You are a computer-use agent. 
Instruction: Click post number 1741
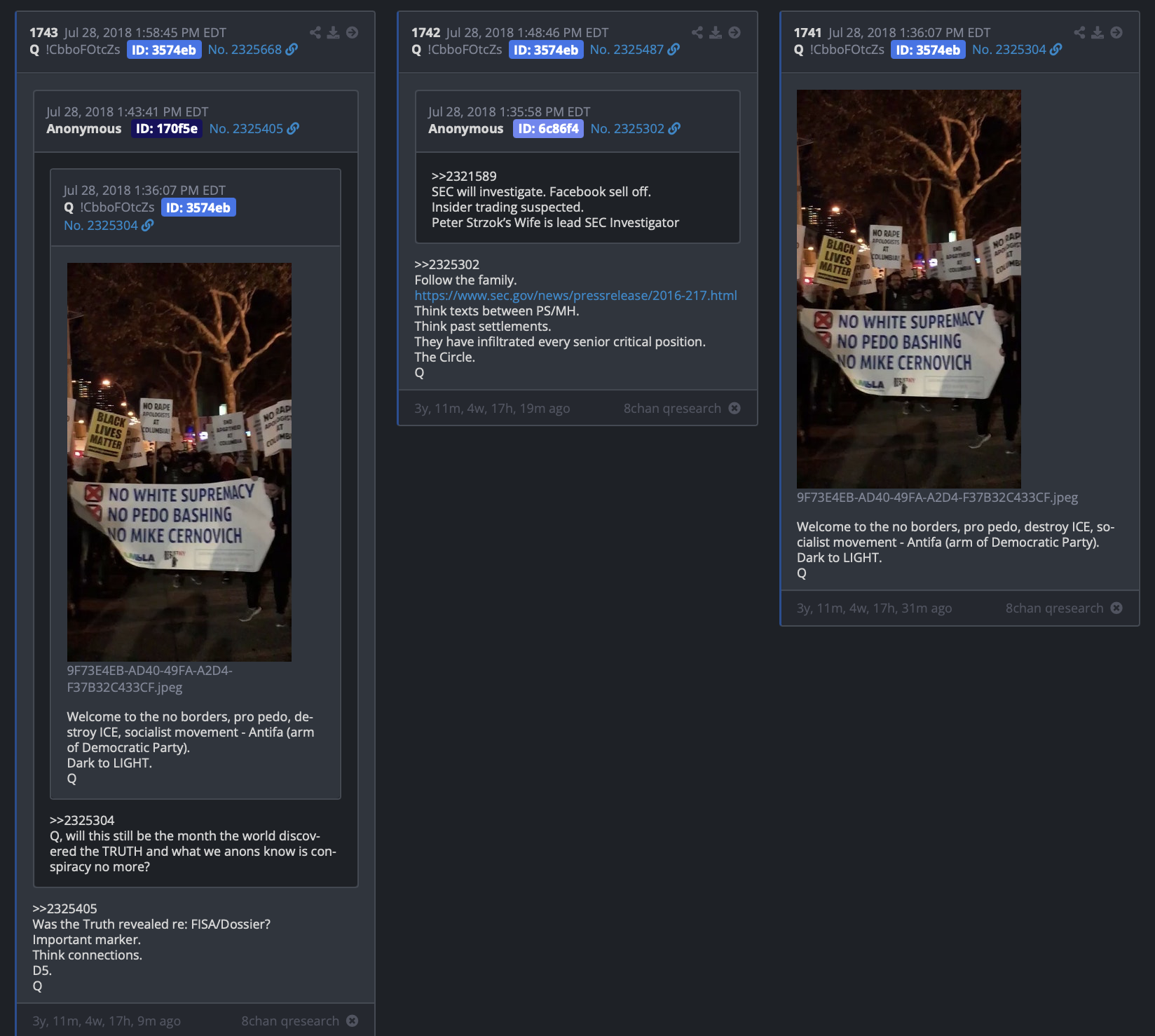(x=807, y=32)
